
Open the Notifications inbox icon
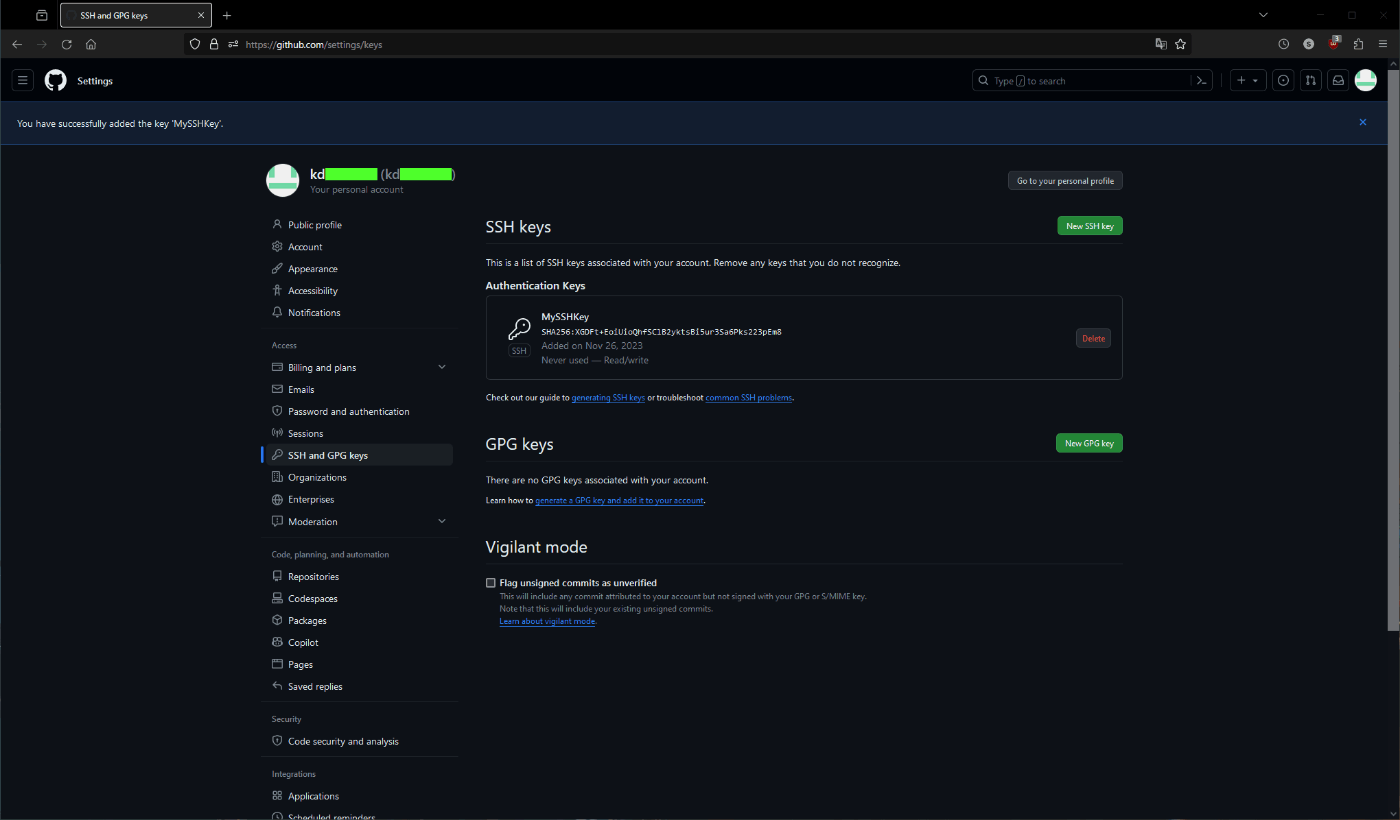[x=1338, y=80]
